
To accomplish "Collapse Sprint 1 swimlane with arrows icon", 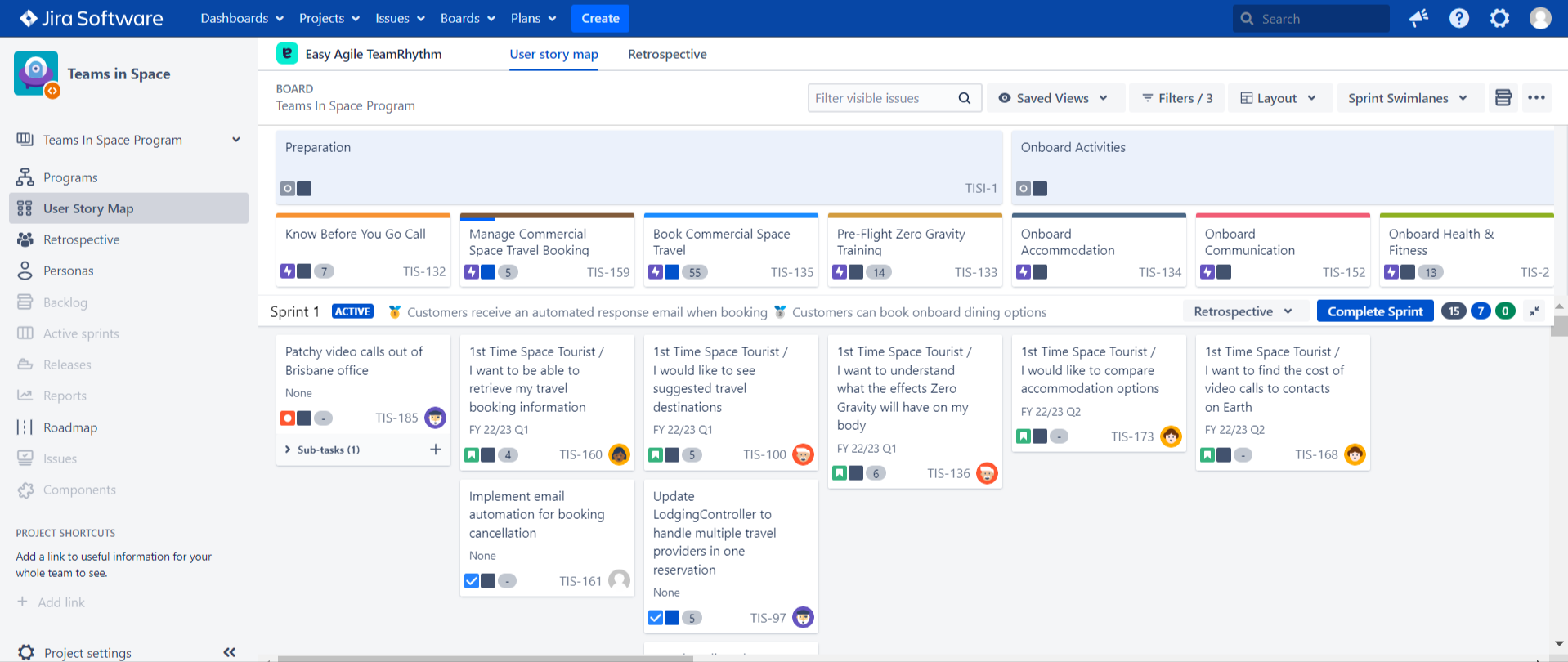I will (x=1534, y=311).
